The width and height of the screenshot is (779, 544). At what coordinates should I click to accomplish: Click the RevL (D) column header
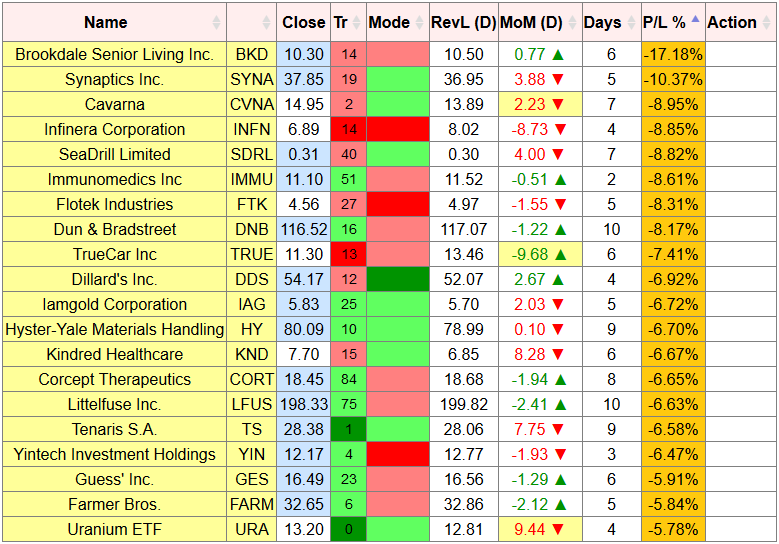[x=464, y=22]
